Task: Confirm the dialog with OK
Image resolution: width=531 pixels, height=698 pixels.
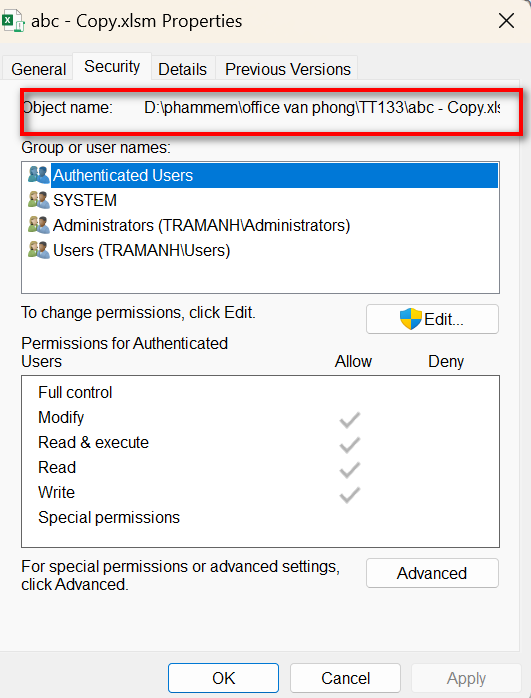Action: (x=223, y=678)
